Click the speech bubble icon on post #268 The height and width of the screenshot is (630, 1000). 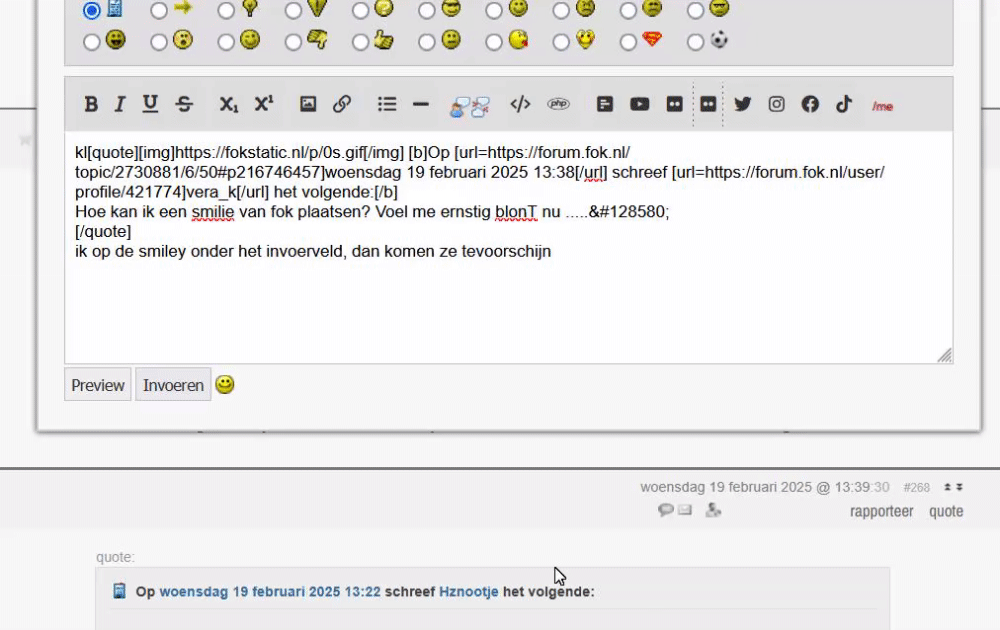point(665,510)
